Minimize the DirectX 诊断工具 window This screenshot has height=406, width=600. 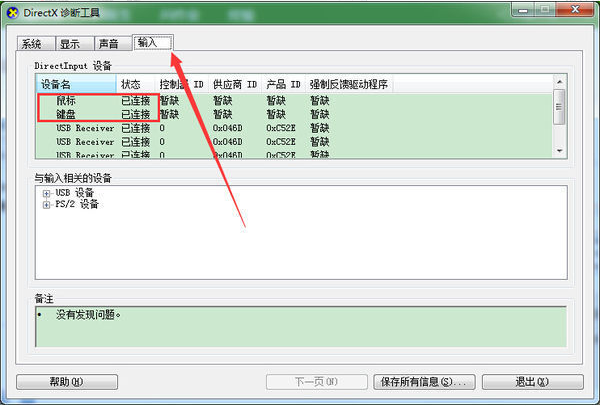(x=521, y=9)
